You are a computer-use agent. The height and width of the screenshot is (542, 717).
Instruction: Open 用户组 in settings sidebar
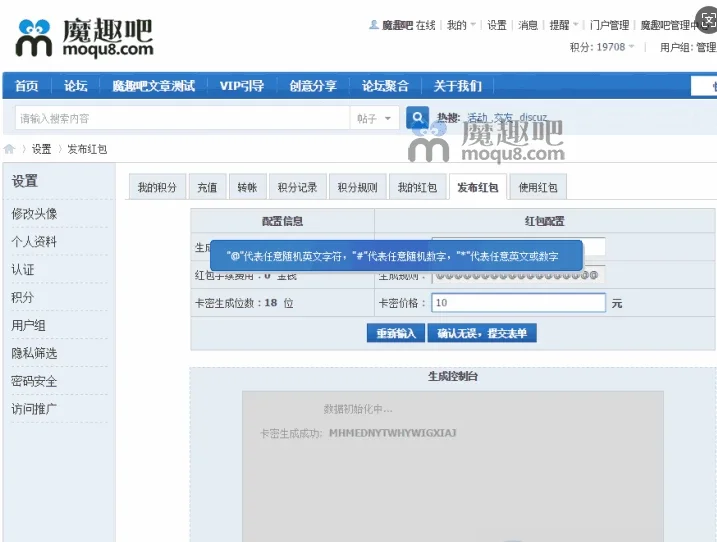pos(28,325)
